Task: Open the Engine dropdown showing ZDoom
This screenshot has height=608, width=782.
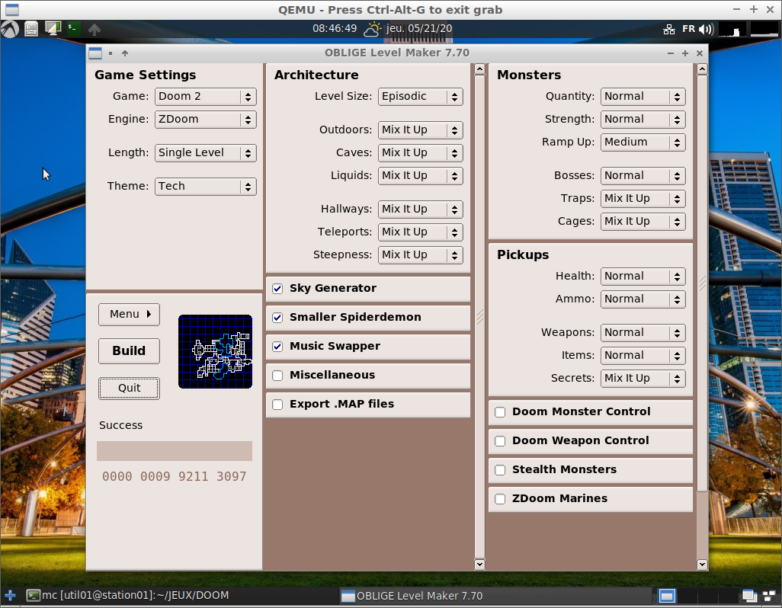Action: tap(205, 120)
